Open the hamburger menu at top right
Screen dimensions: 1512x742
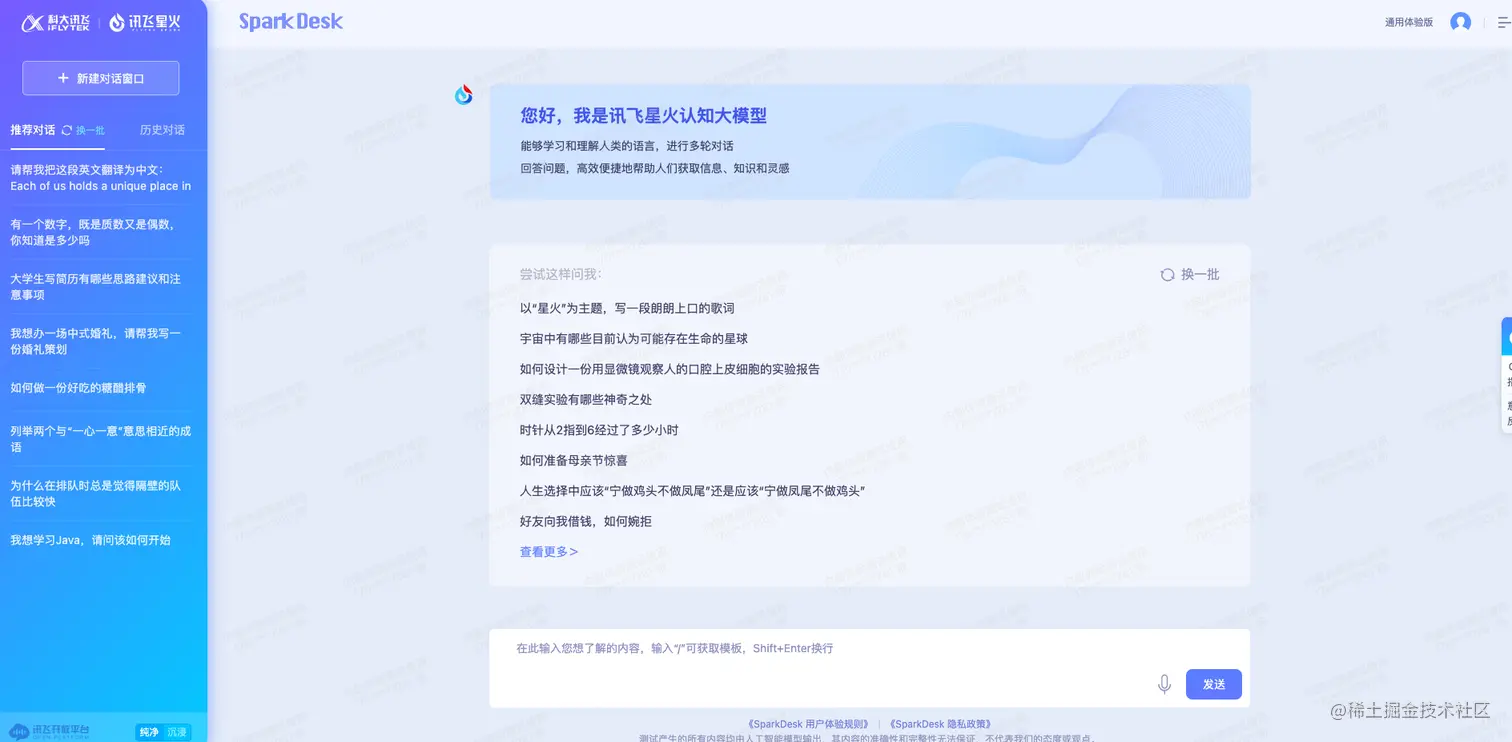click(1504, 22)
